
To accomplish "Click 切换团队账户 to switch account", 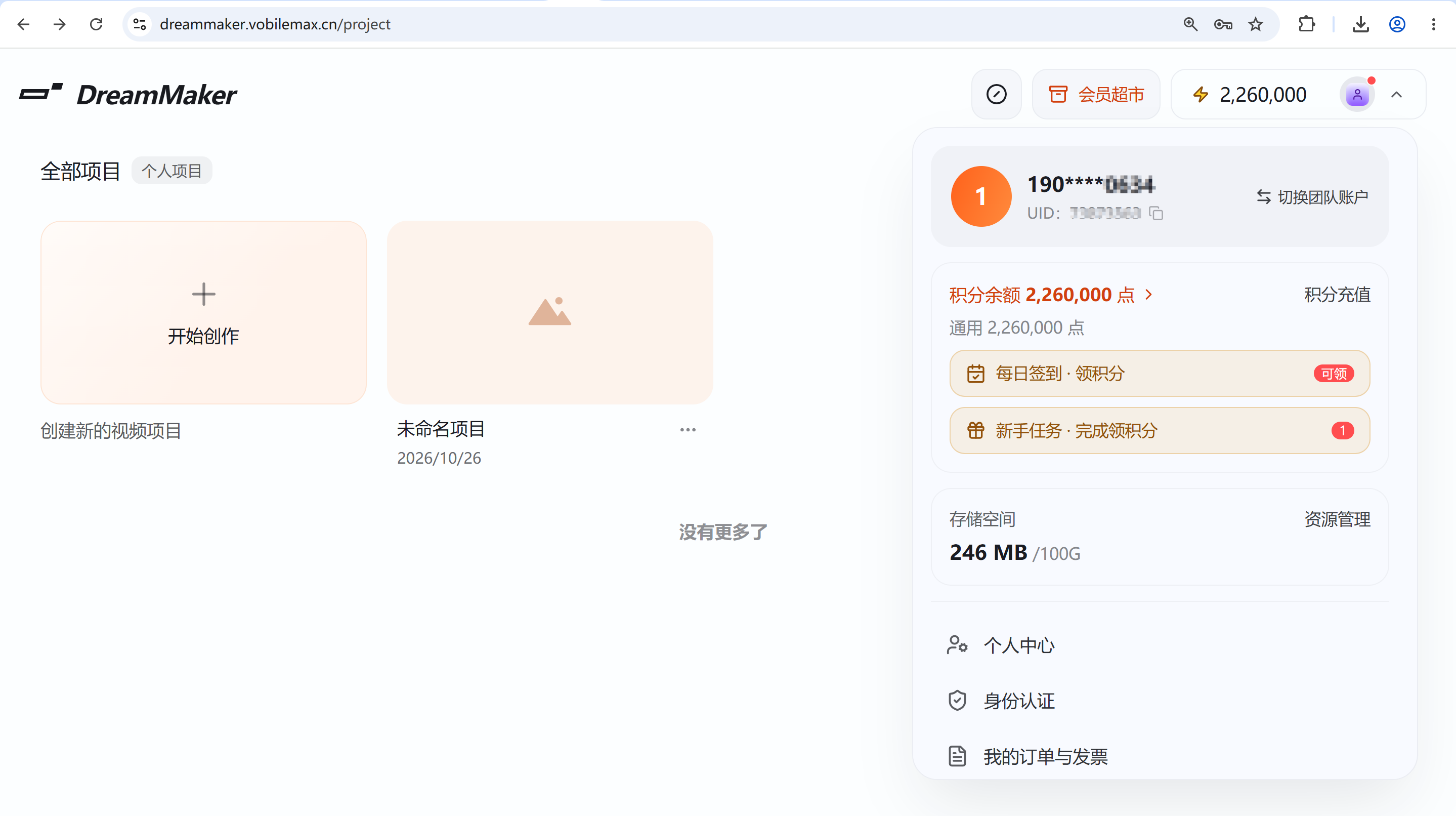I will (x=1311, y=197).
